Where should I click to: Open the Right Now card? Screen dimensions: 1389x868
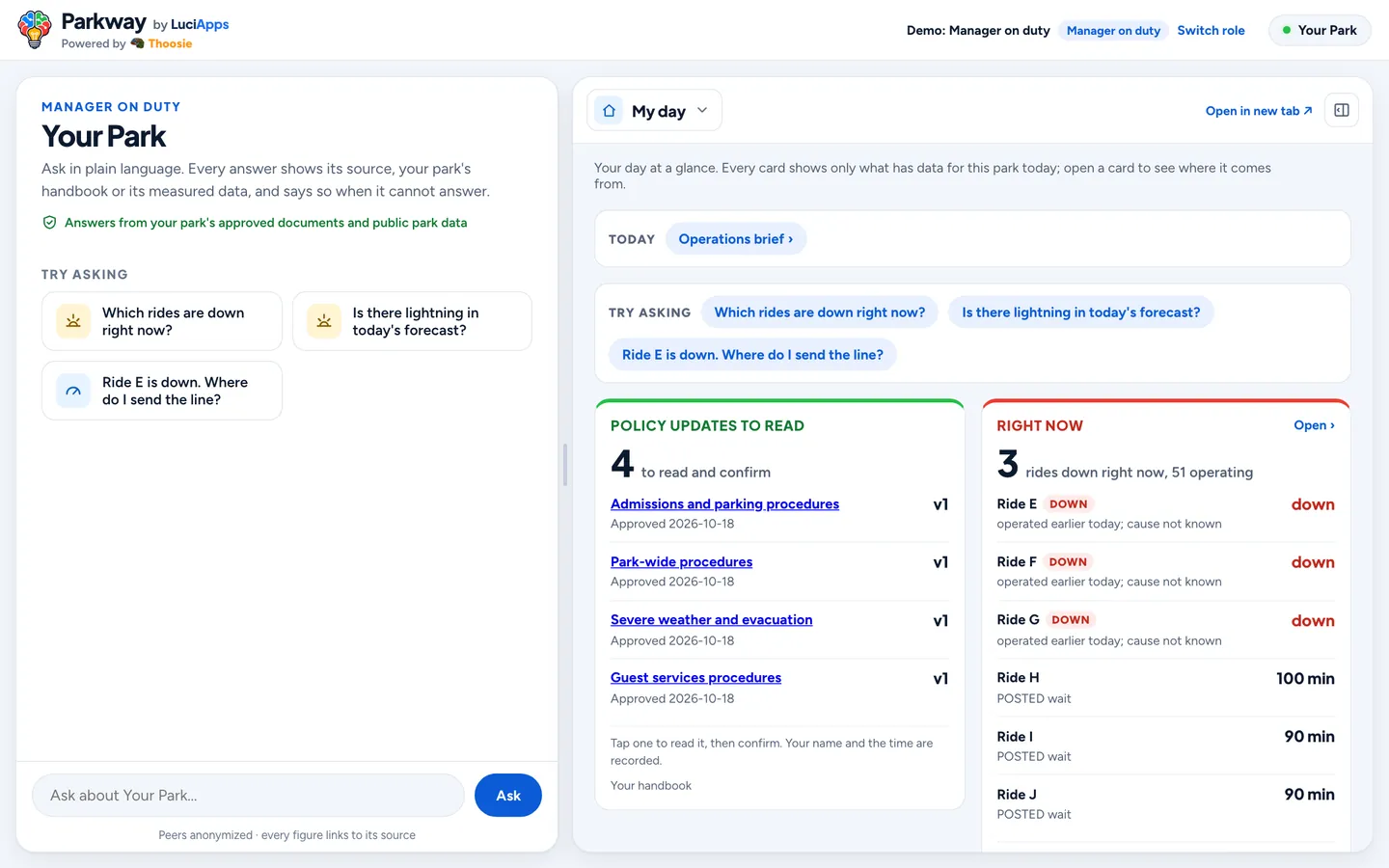point(1314,425)
